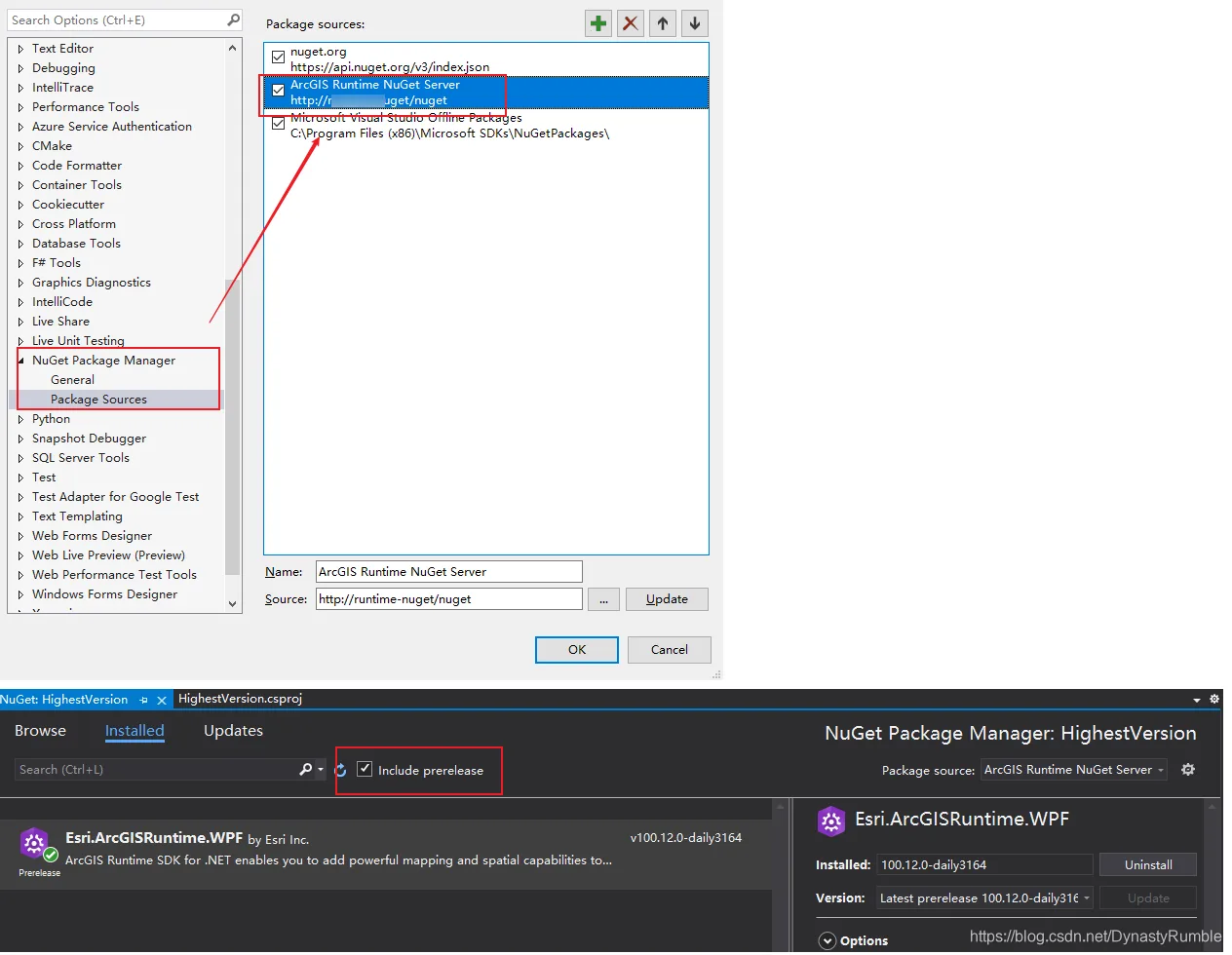Move package source up with arrow icon
Viewport: 1232px width, 955px height.
pos(663,23)
